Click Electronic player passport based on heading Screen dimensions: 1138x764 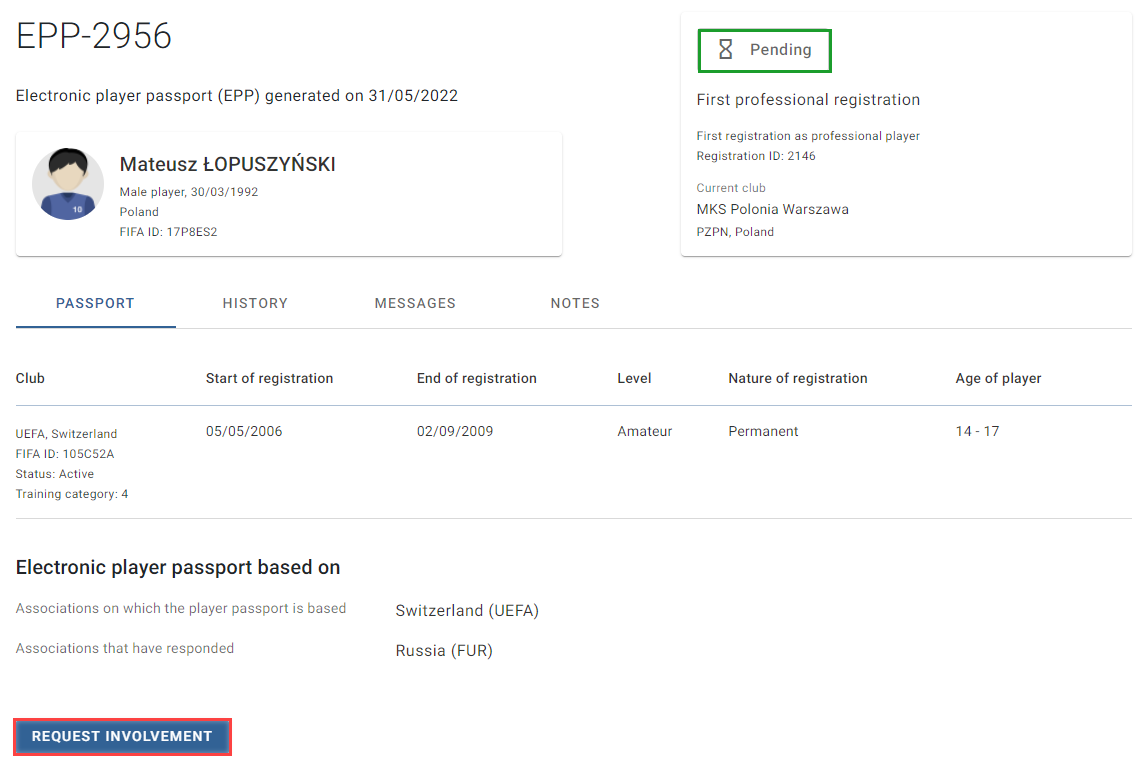point(178,567)
